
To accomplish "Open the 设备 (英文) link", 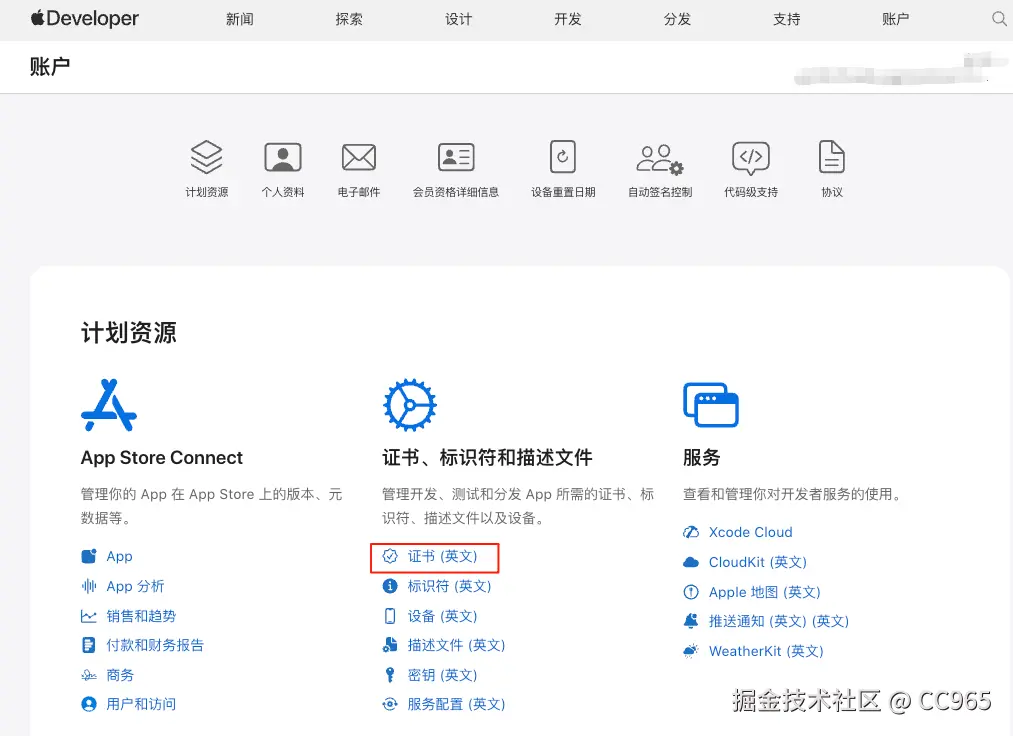I will pyautogui.click(x=443, y=616).
